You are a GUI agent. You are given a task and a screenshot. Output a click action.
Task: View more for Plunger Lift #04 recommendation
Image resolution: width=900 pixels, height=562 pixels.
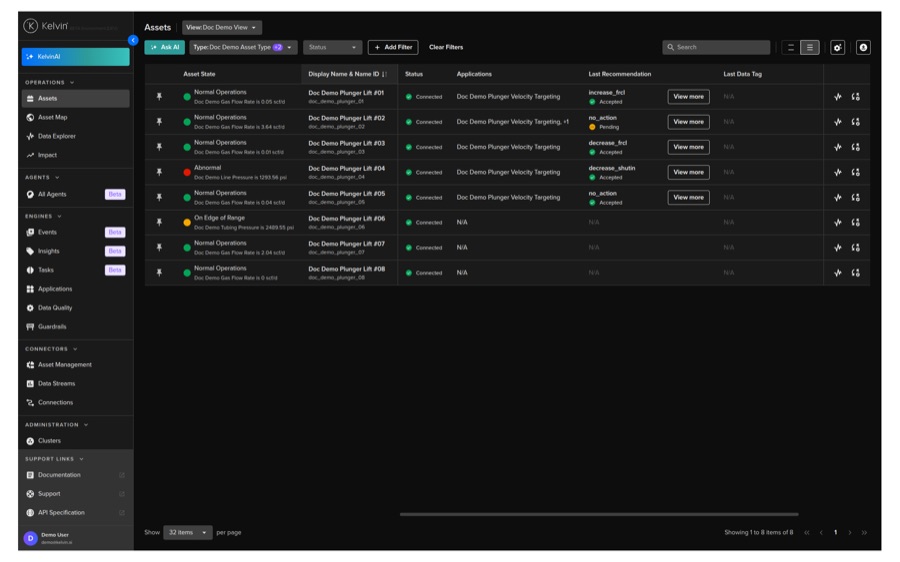click(x=688, y=172)
